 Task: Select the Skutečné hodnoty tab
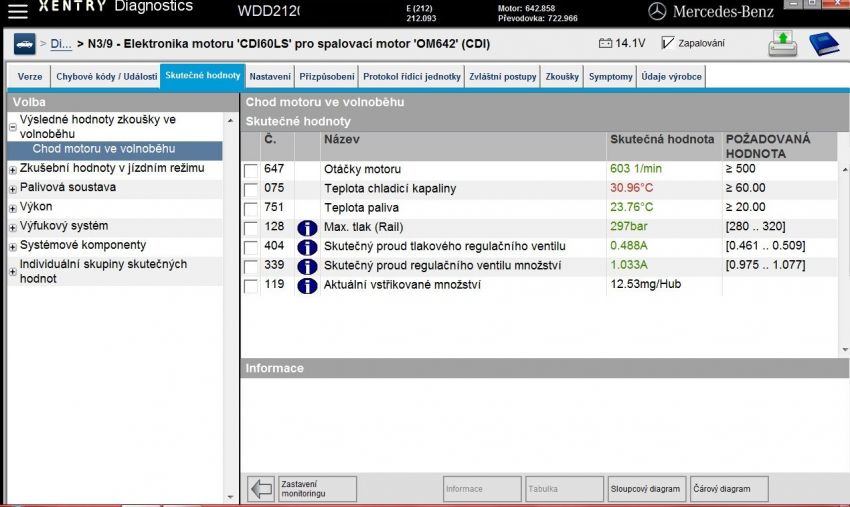[203, 75]
